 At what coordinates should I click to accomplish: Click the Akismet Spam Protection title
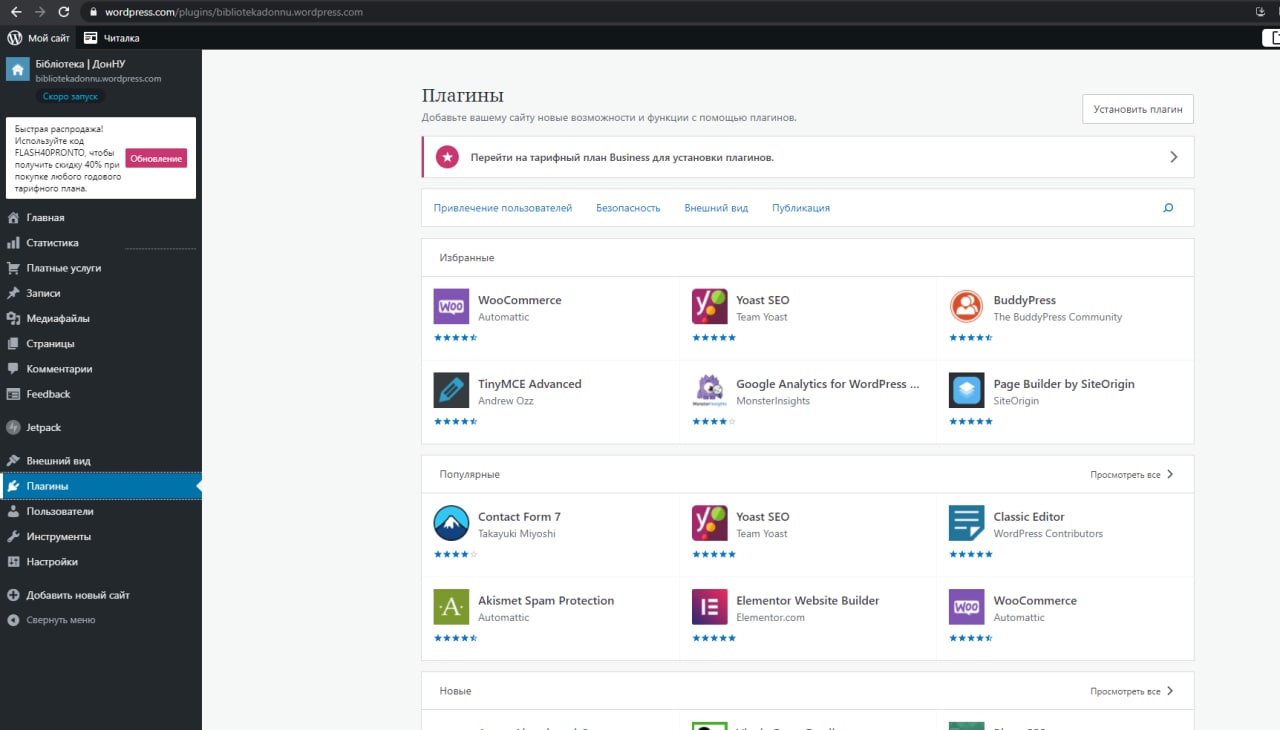click(546, 601)
